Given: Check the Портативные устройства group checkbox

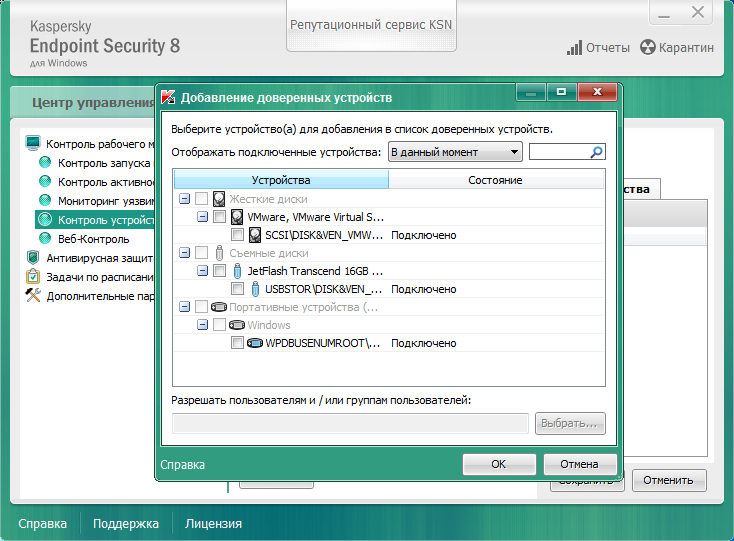Looking at the screenshot, I should pos(201,307).
